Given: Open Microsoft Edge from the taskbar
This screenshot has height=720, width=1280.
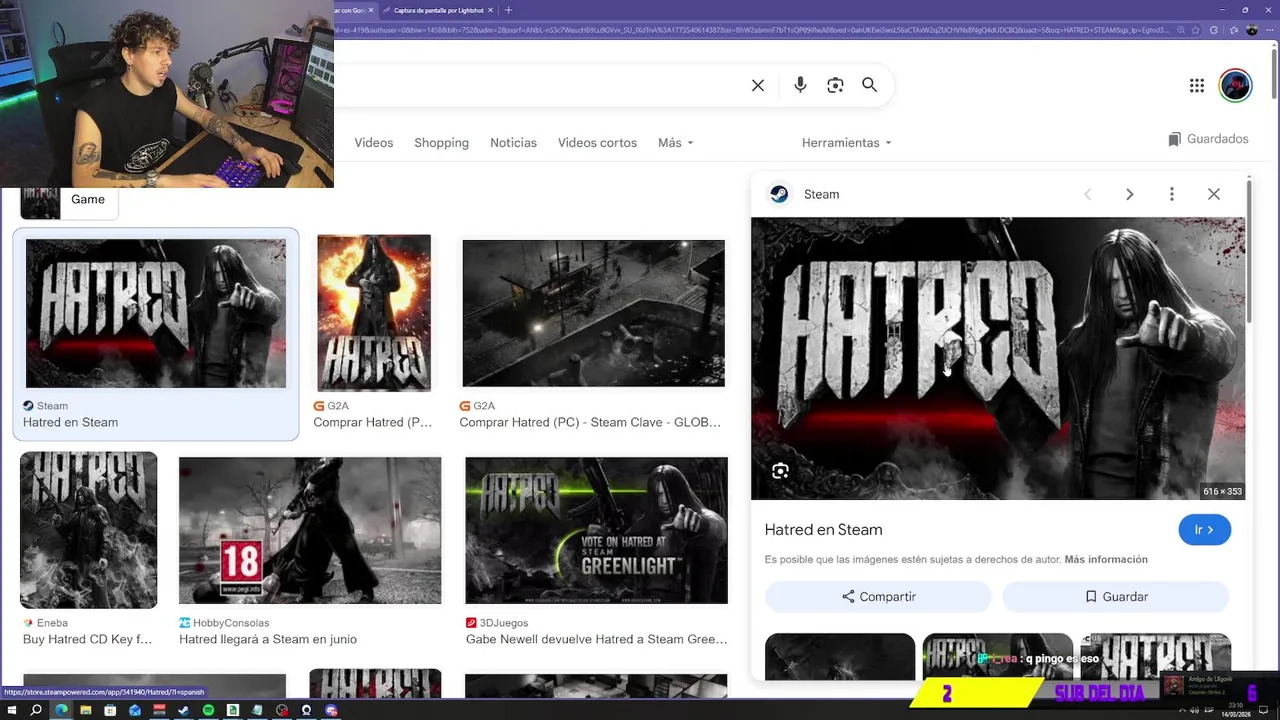Looking at the screenshot, I should pyautogui.click(x=61, y=711).
